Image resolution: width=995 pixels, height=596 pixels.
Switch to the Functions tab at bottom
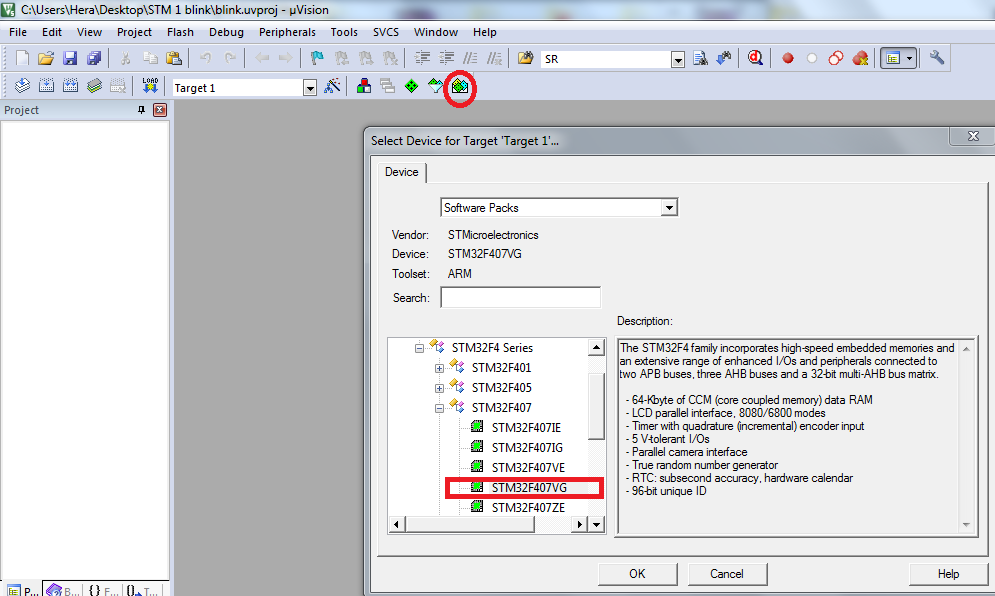pos(103,590)
